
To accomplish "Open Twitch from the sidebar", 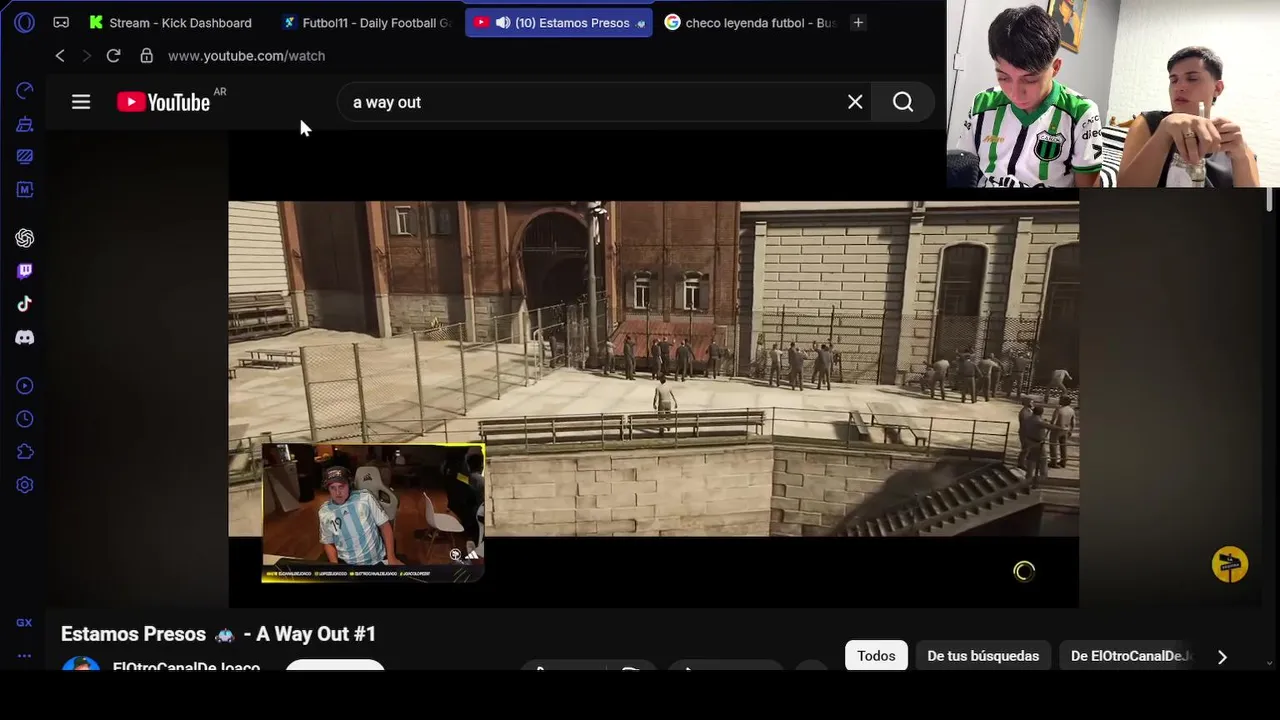I will click(x=25, y=271).
